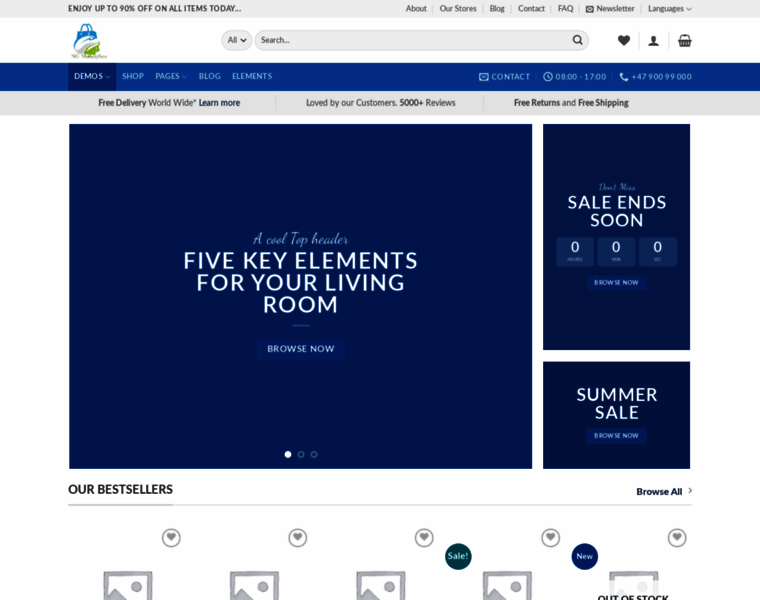Open the Elements menu item

click(x=252, y=77)
